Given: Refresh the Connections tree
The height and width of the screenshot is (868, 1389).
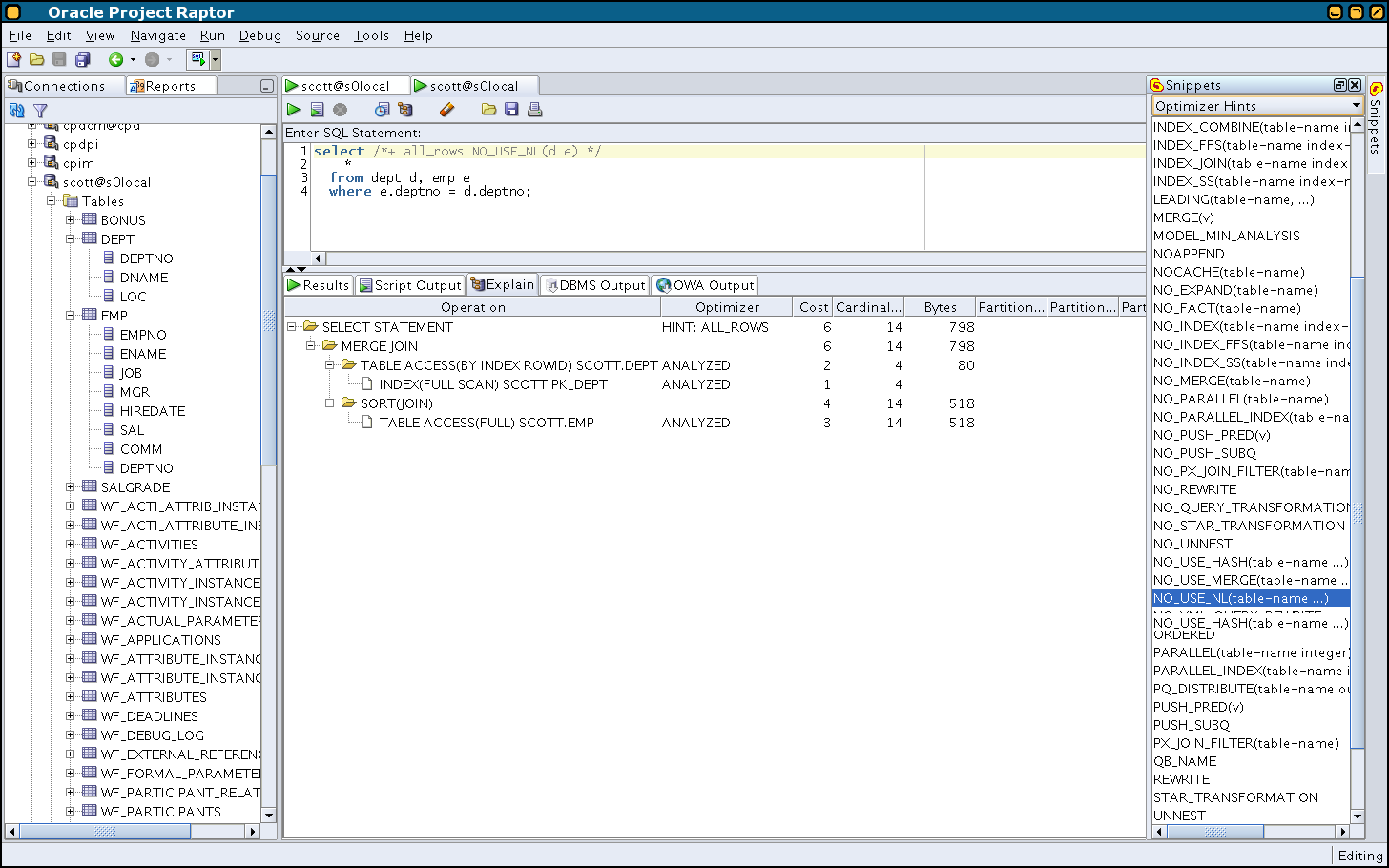Looking at the screenshot, I should pyautogui.click(x=17, y=111).
